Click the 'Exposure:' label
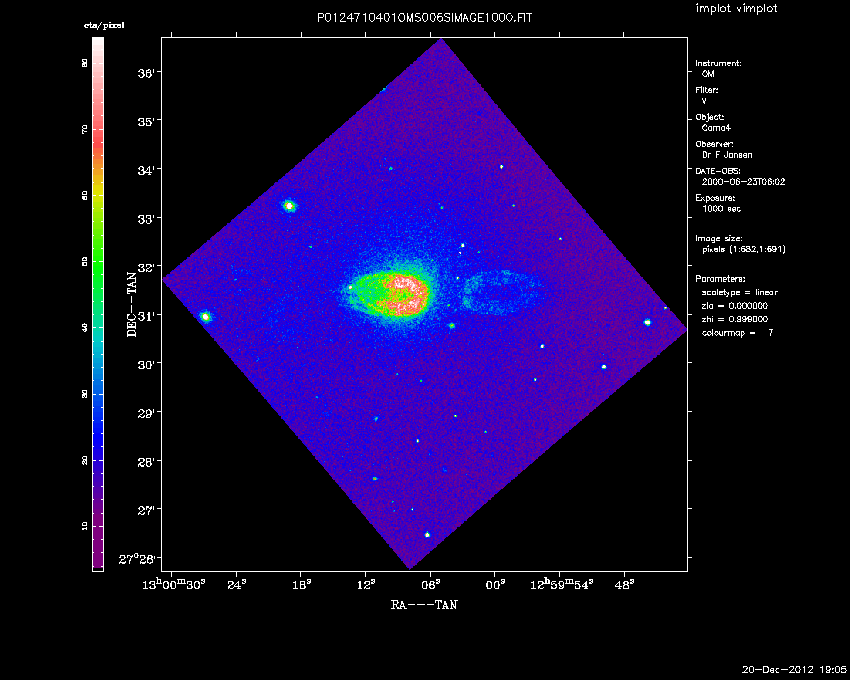 coord(715,198)
